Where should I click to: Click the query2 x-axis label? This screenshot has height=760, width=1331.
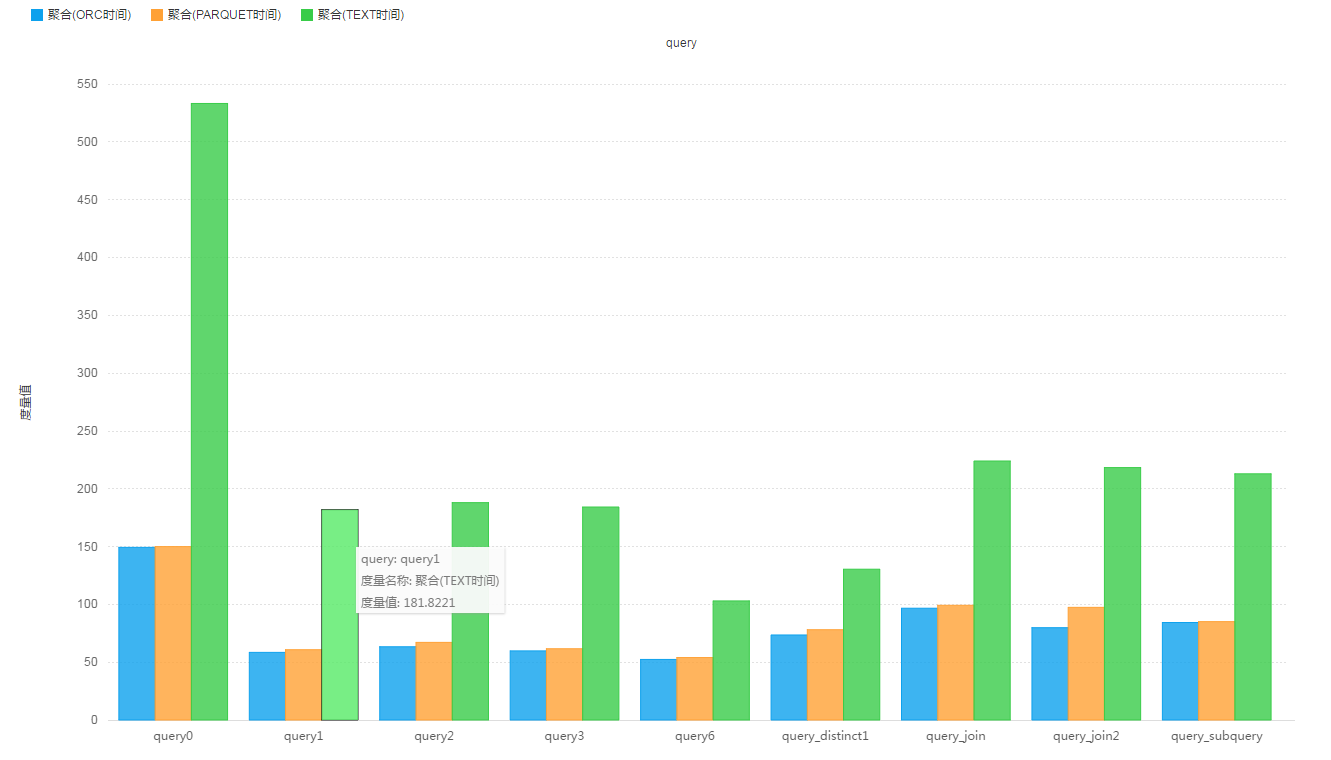tap(434, 736)
